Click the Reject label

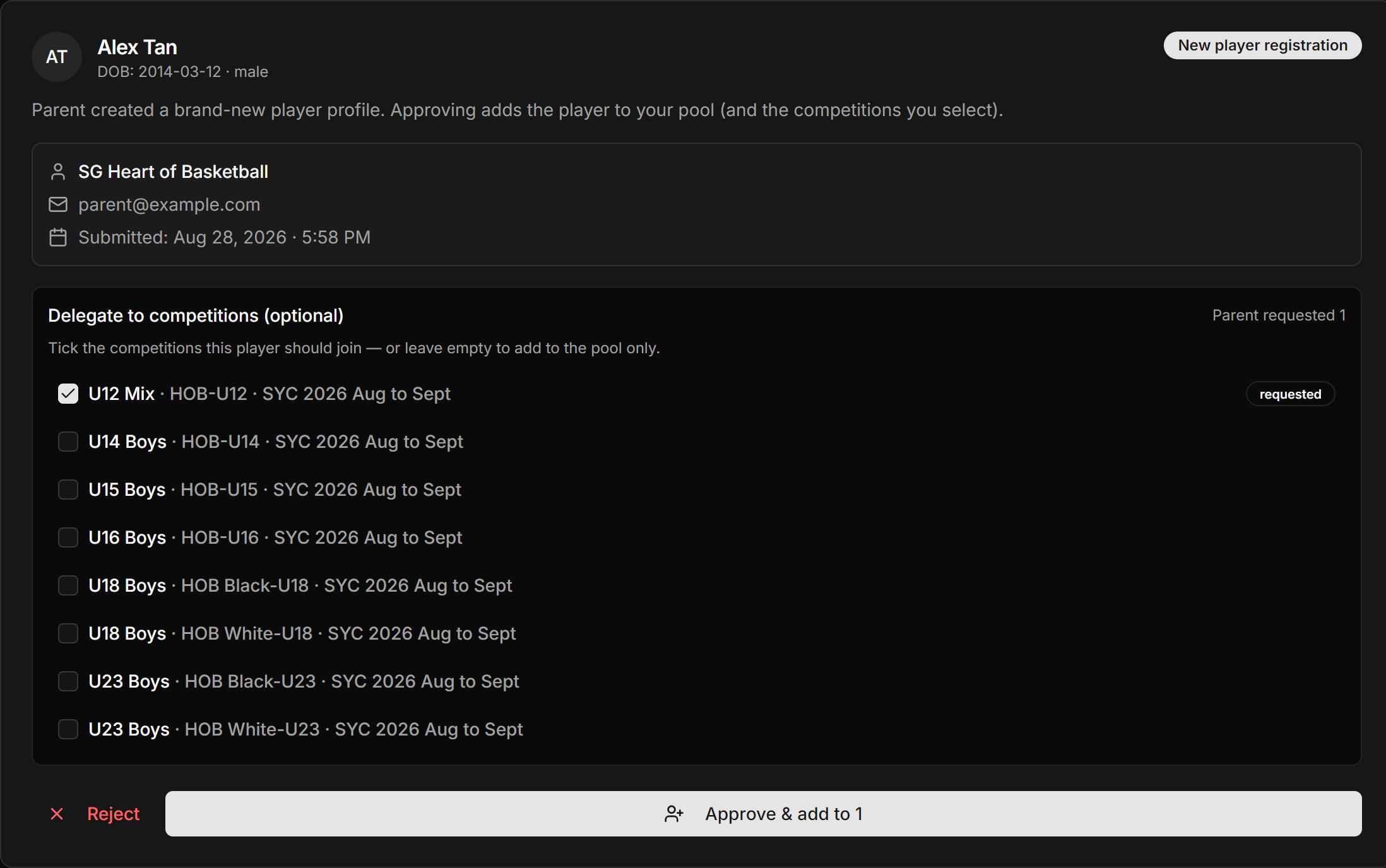(x=114, y=814)
